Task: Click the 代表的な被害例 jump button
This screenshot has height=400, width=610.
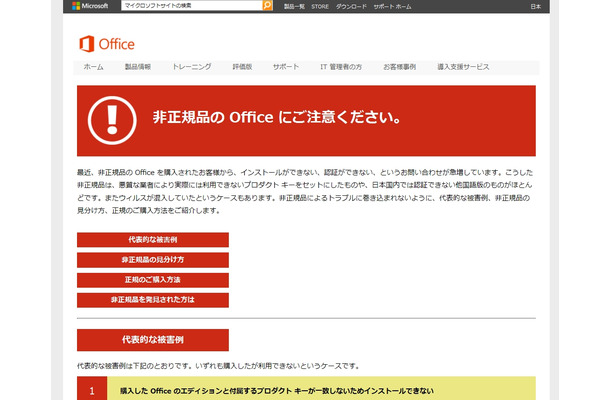Action: (x=153, y=240)
